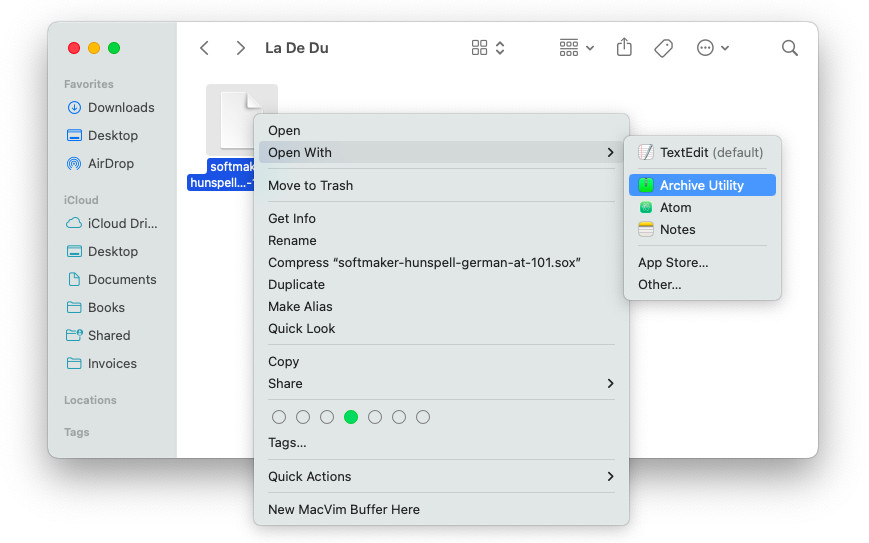
Task: Apply the second tag color circle
Action: tap(303, 417)
